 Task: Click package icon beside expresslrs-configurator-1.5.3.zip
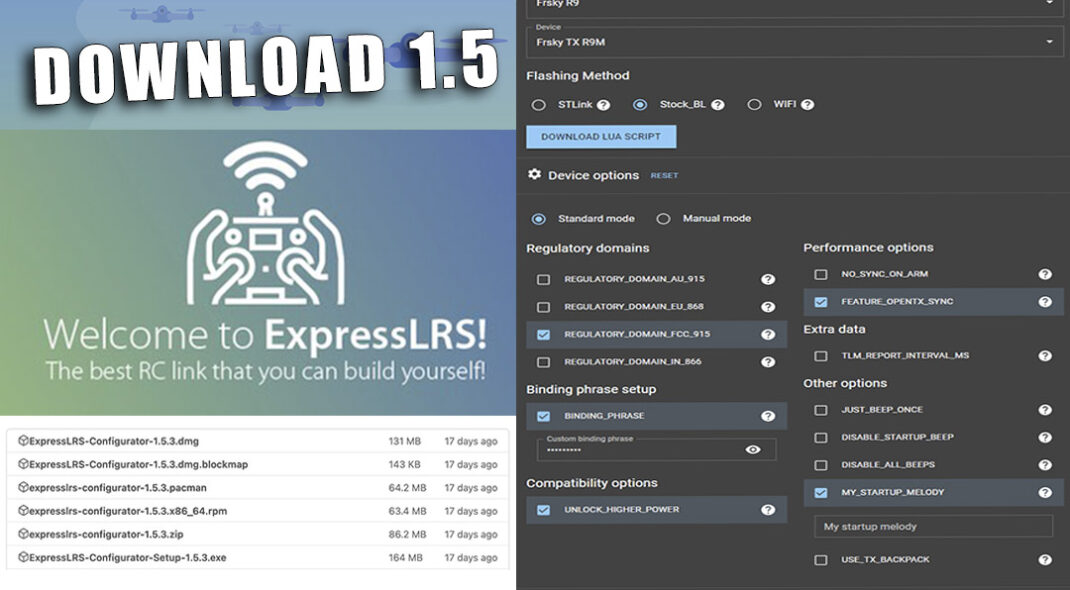click(x=23, y=533)
